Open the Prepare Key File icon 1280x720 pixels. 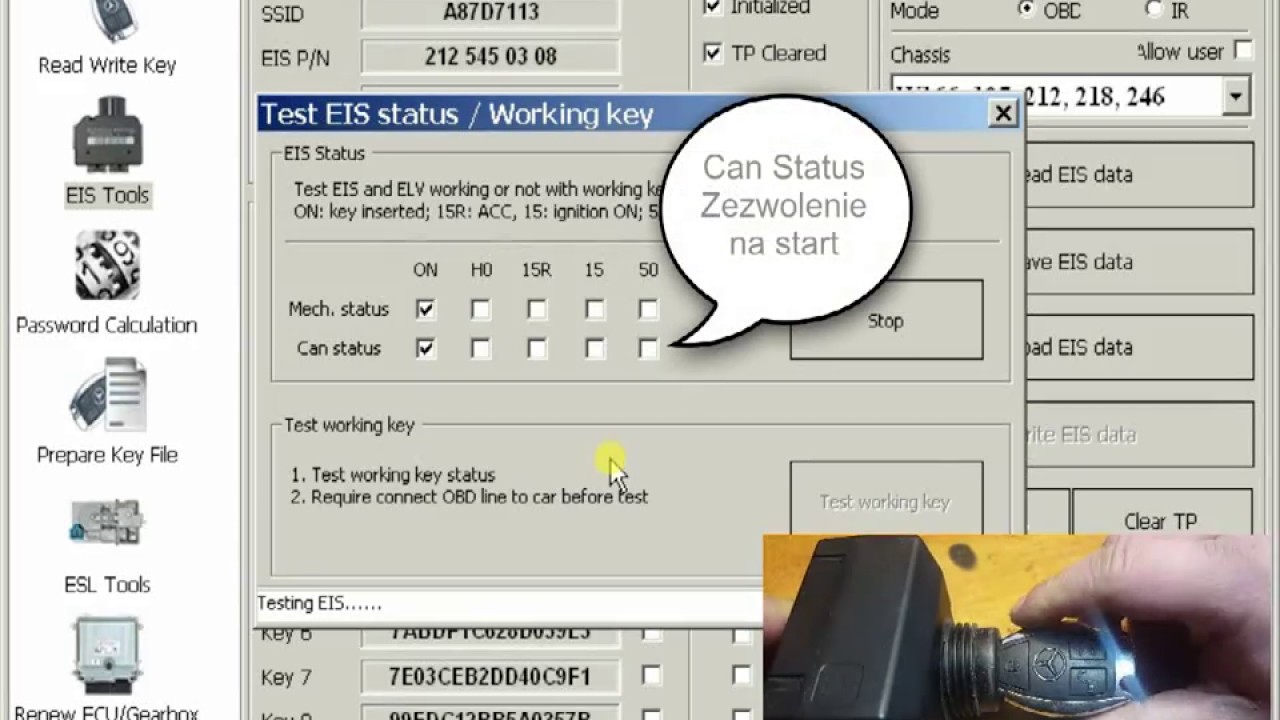click(x=107, y=395)
